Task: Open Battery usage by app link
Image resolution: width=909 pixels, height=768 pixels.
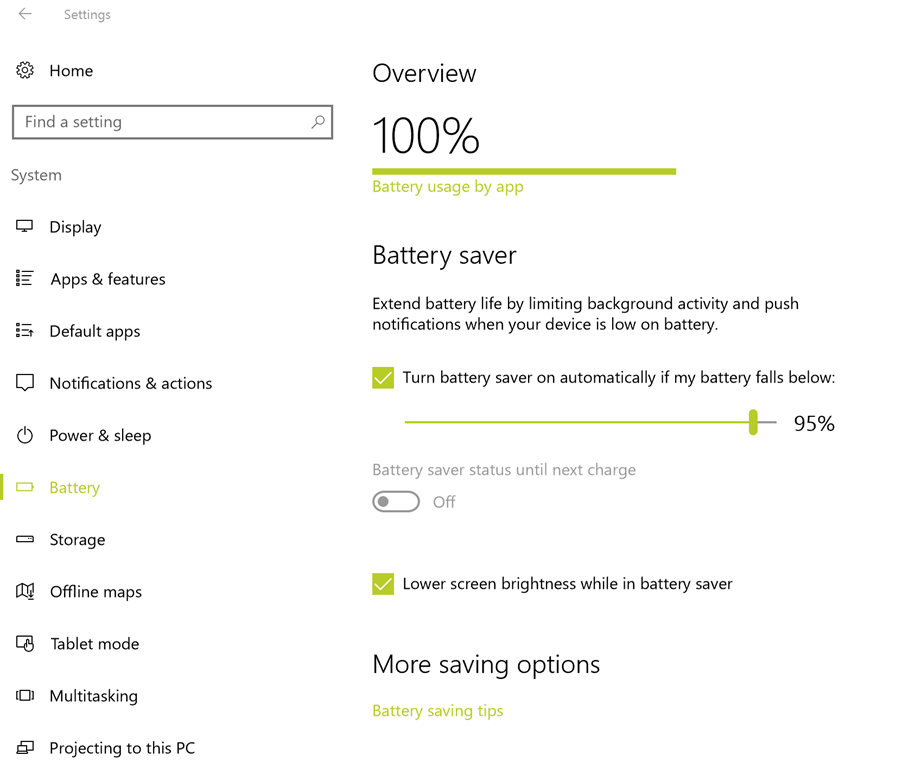Action: click(447, 187)
